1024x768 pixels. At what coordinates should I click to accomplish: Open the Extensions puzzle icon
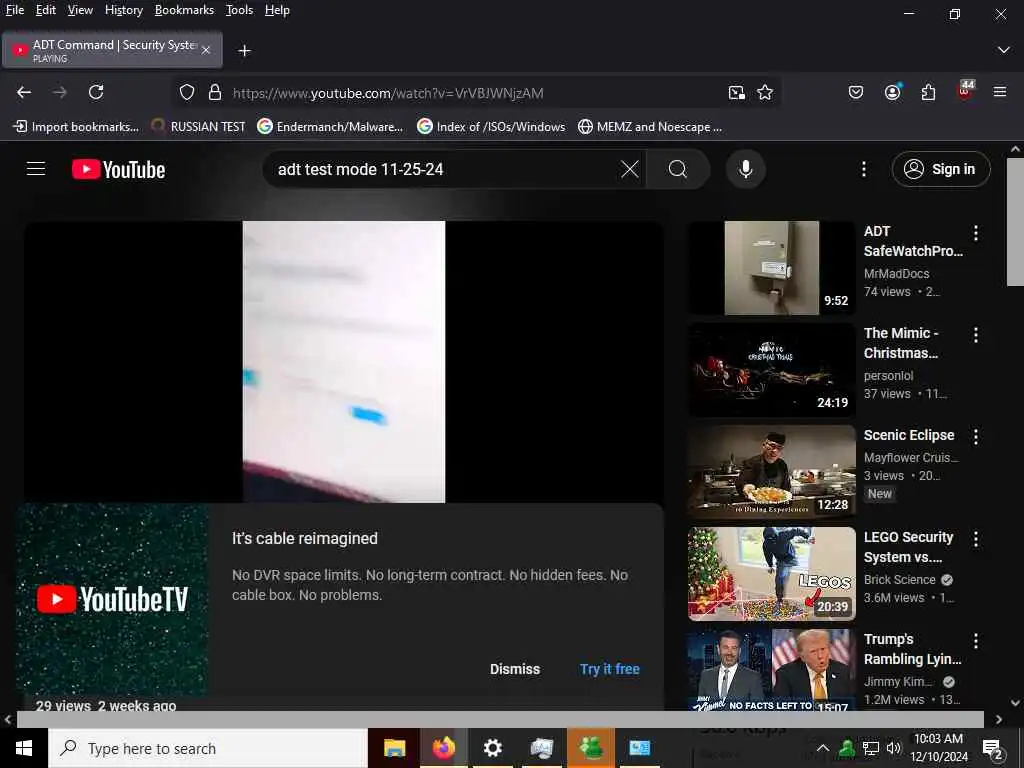(929, 92)
